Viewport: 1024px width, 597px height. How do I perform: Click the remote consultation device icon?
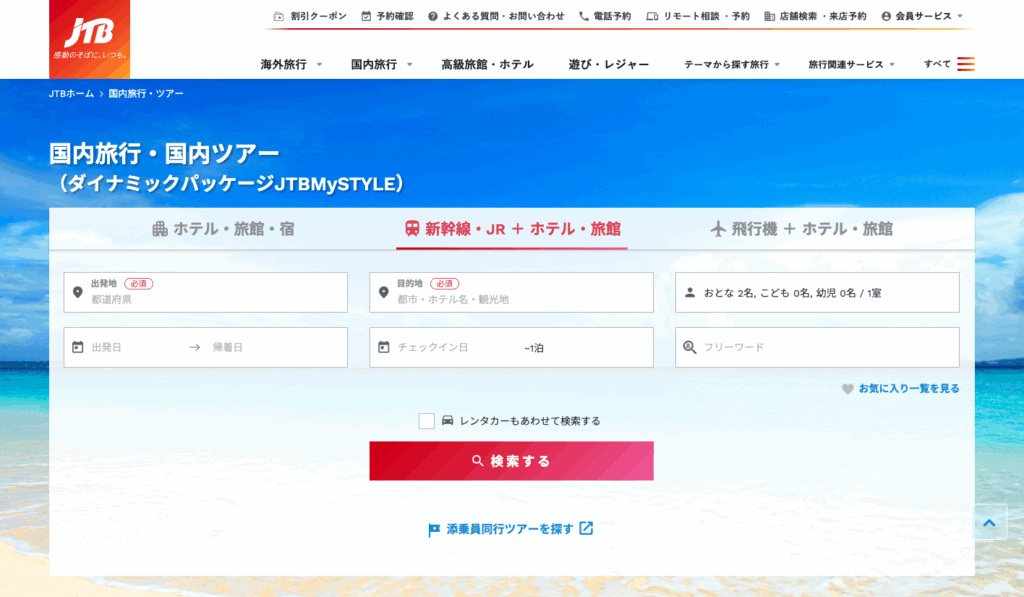coord(652,16)
